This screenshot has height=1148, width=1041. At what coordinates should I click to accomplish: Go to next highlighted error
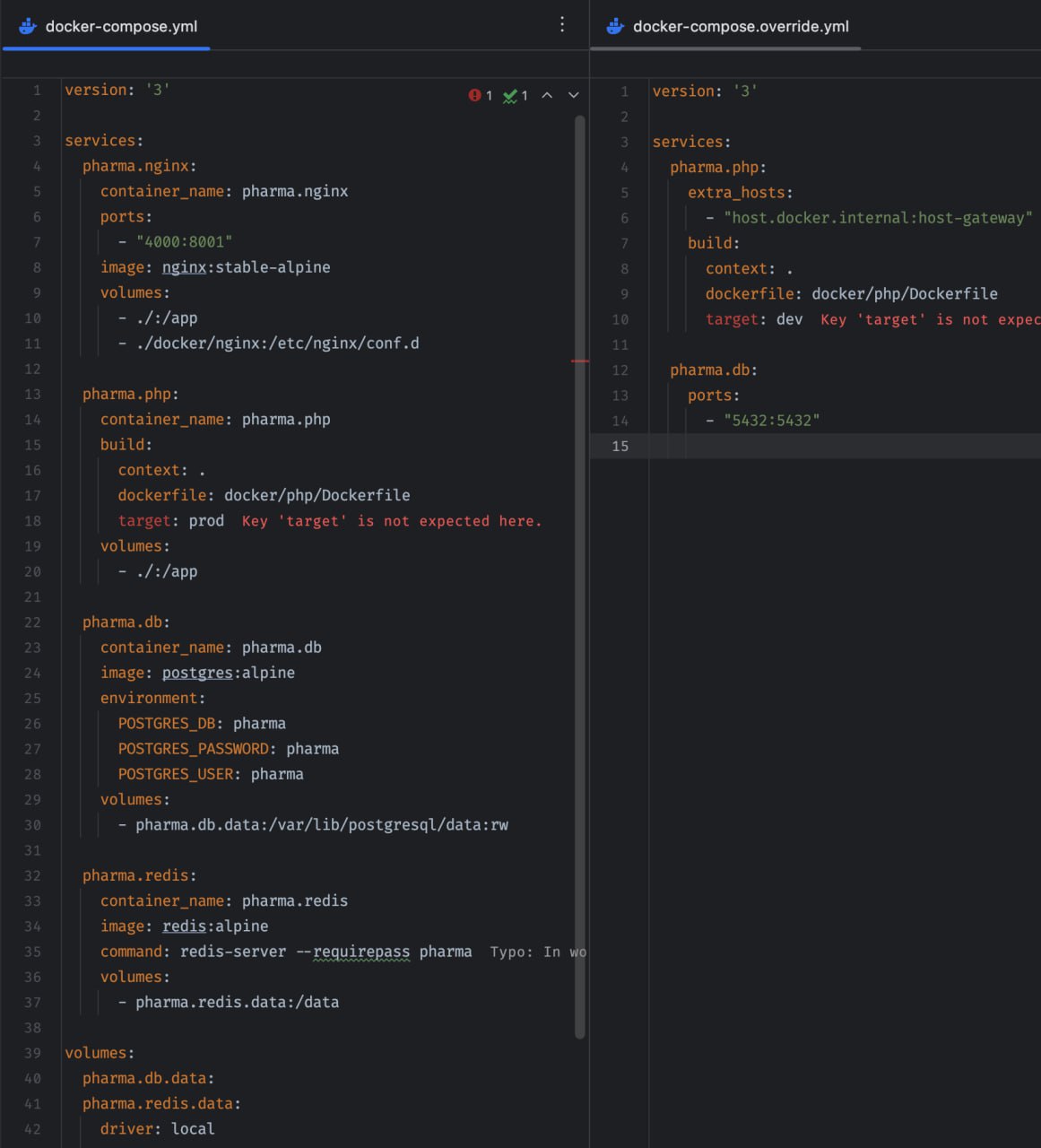pos(574,95)
